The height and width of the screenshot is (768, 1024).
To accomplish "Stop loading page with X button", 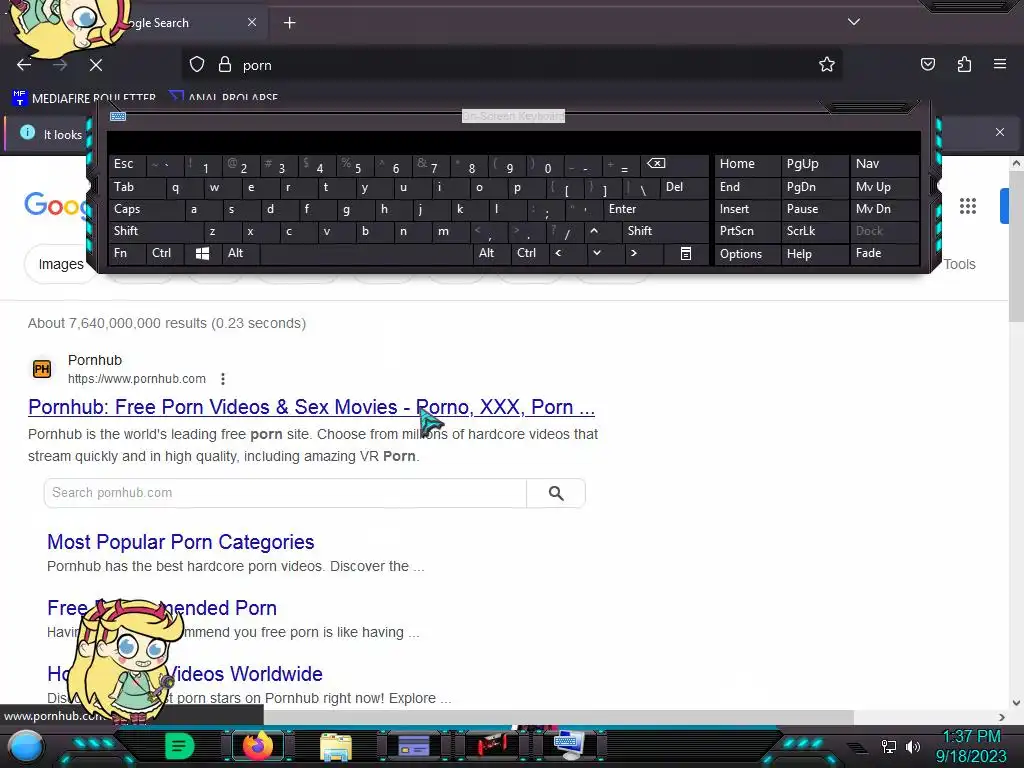I will 95,65.
